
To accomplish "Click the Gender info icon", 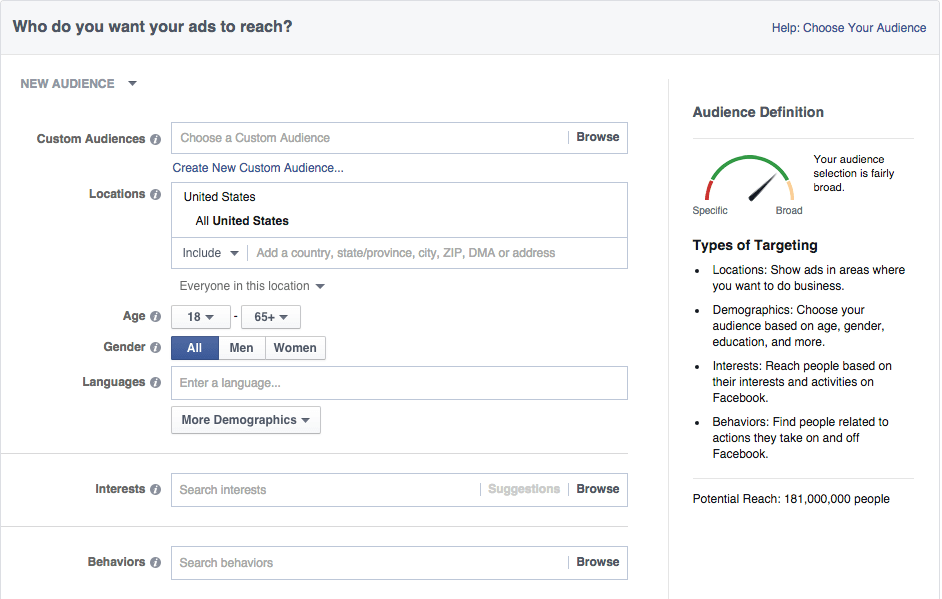I will [x=156, y=347].
